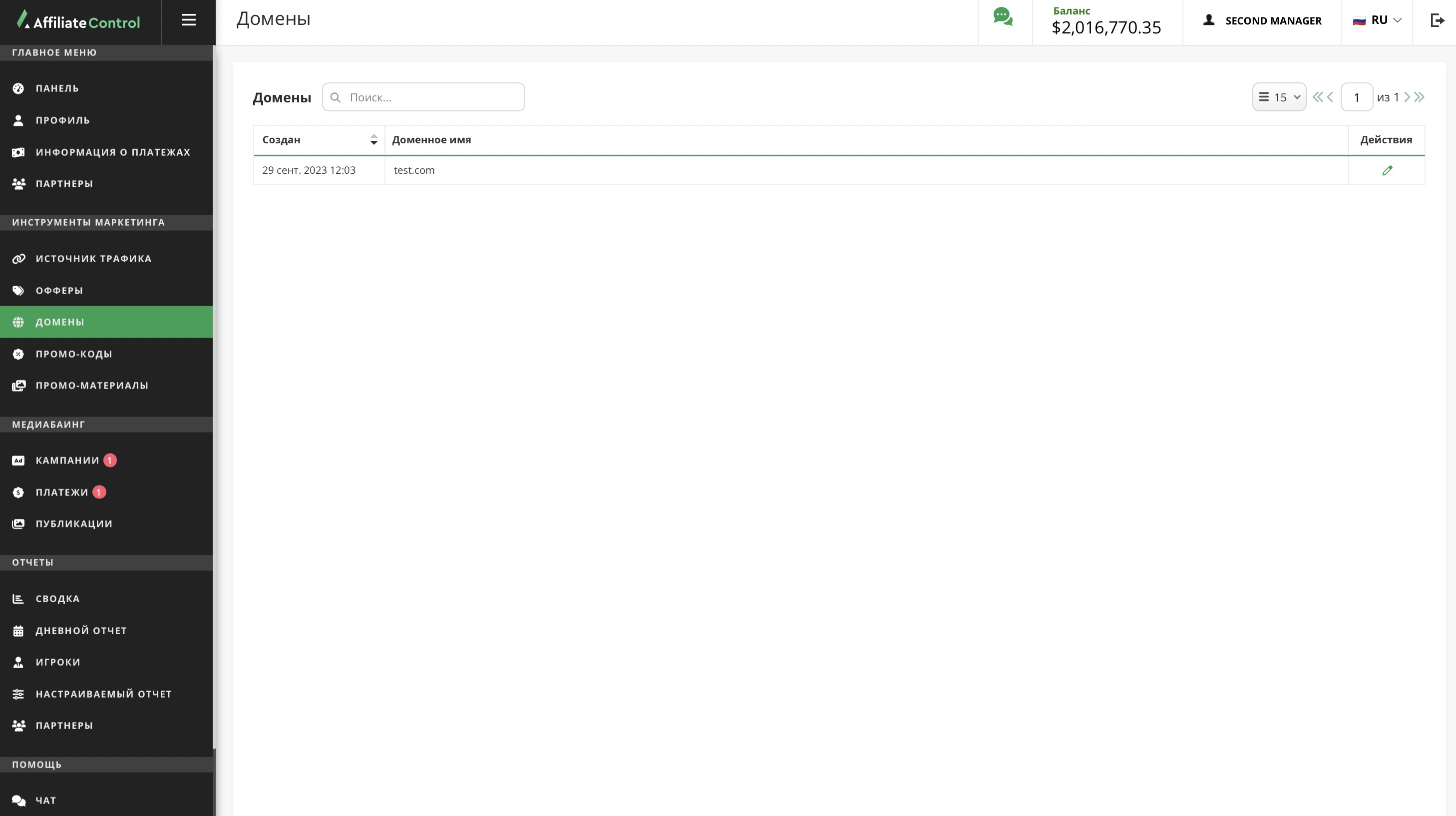
Task: Click the page number input box
Action: click(x=1356, y=97)
